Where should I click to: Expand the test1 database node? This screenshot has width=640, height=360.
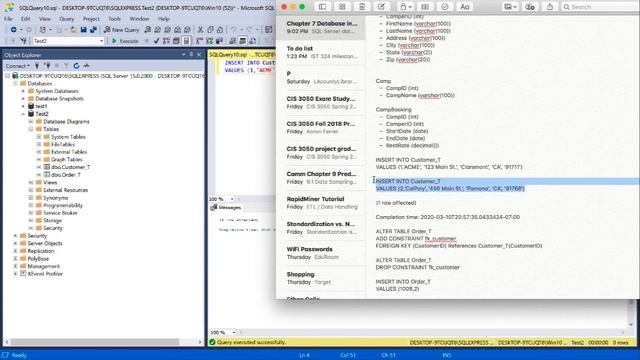point(23,106)
